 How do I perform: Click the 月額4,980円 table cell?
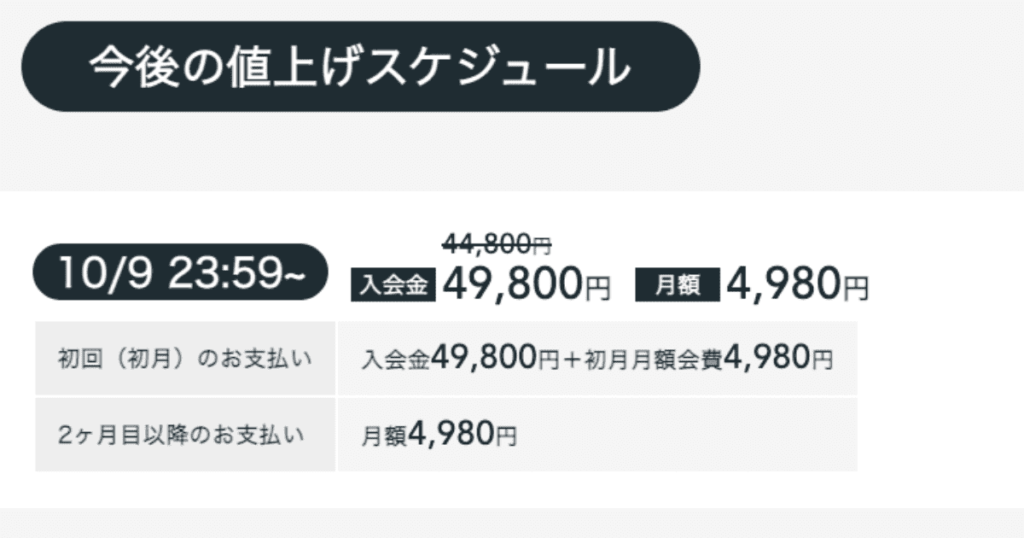point(598,435)
